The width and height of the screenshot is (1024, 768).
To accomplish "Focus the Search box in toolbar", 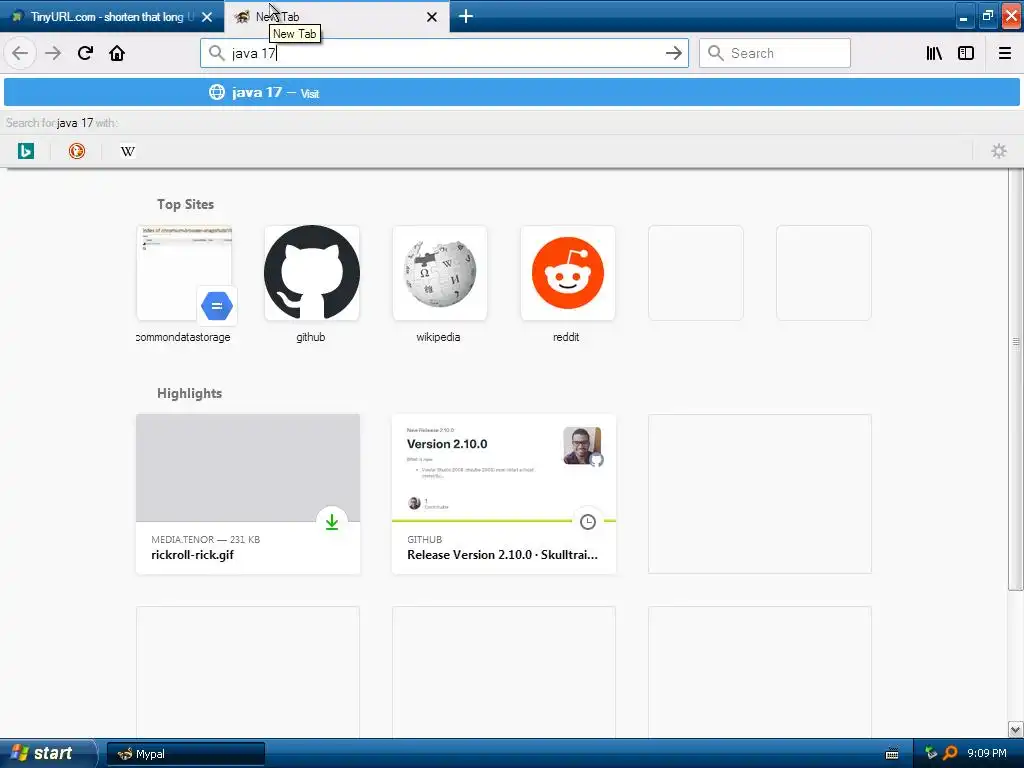I will pyautogui.click(x=775, y=53).
